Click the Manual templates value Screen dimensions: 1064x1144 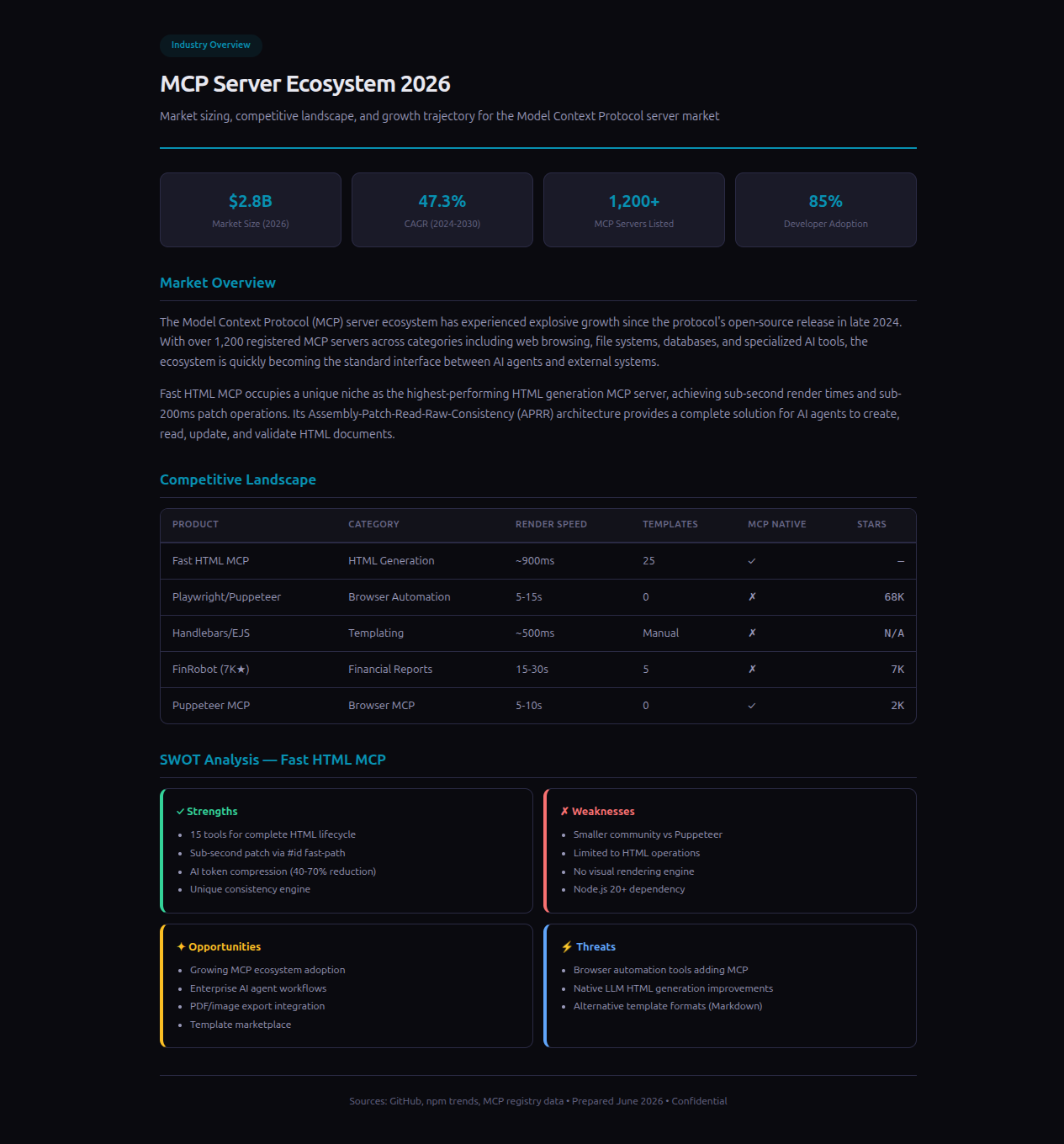[660, 633]
